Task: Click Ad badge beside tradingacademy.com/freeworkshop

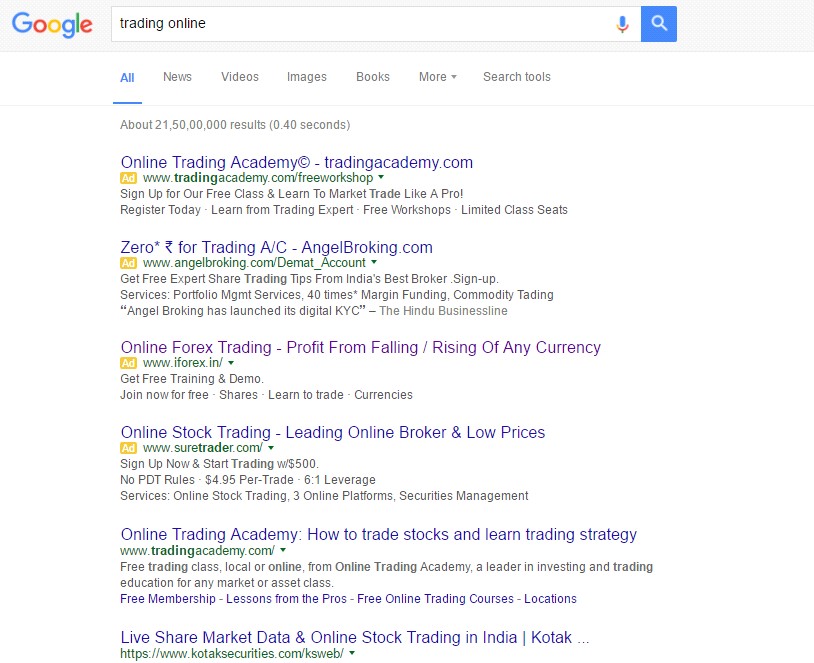Action: [x=129, y=178]
